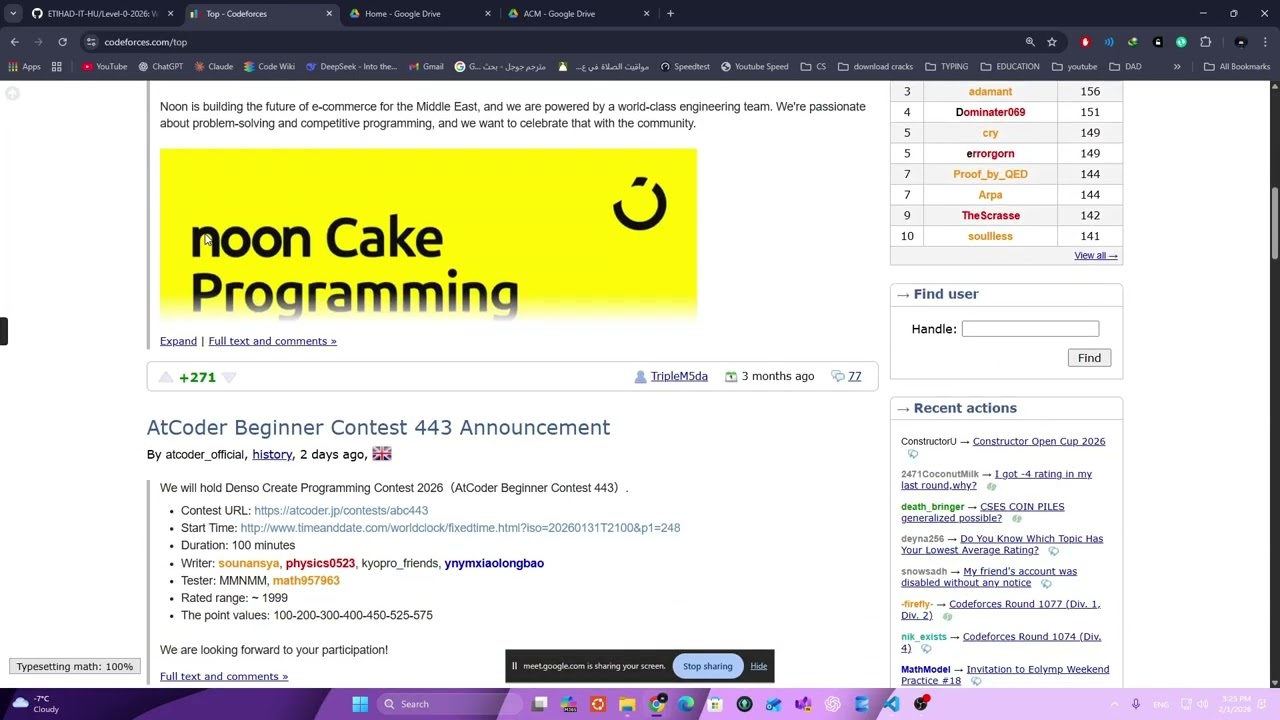Open the Speedtest bookmark
1280x720 pixels.
(x=685, y=67)
